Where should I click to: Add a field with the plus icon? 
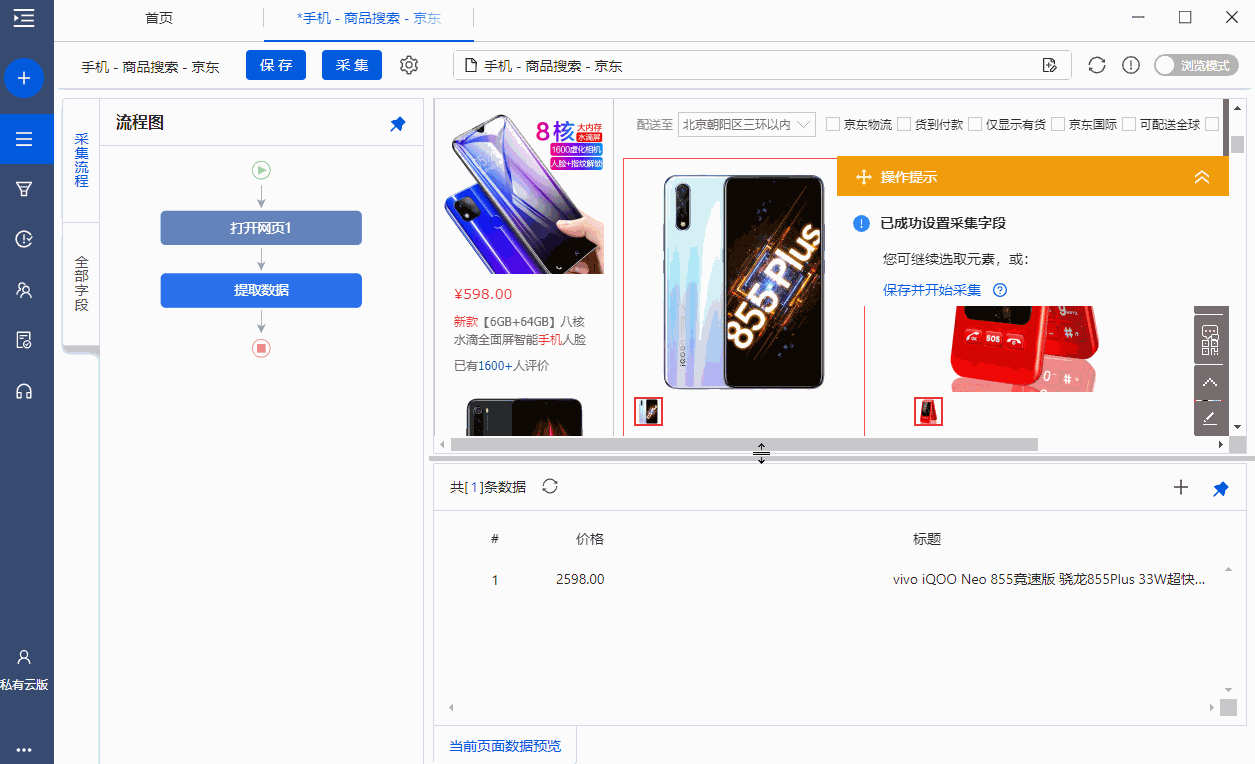[x=1181, y=487]
